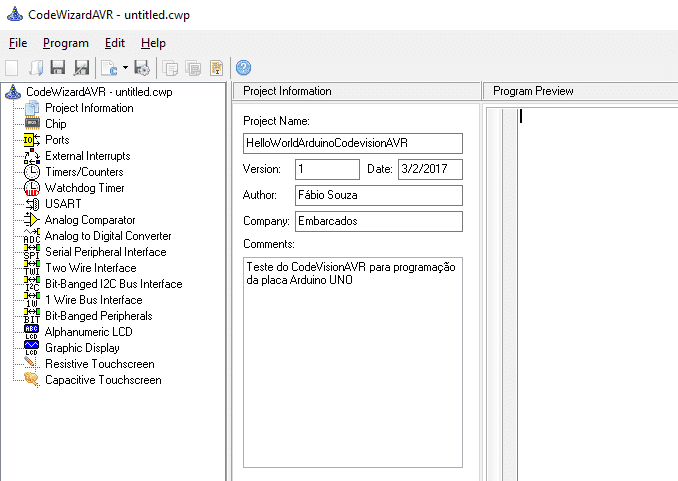
Task: Select Project Information label in tree
Action: [89, 108]
